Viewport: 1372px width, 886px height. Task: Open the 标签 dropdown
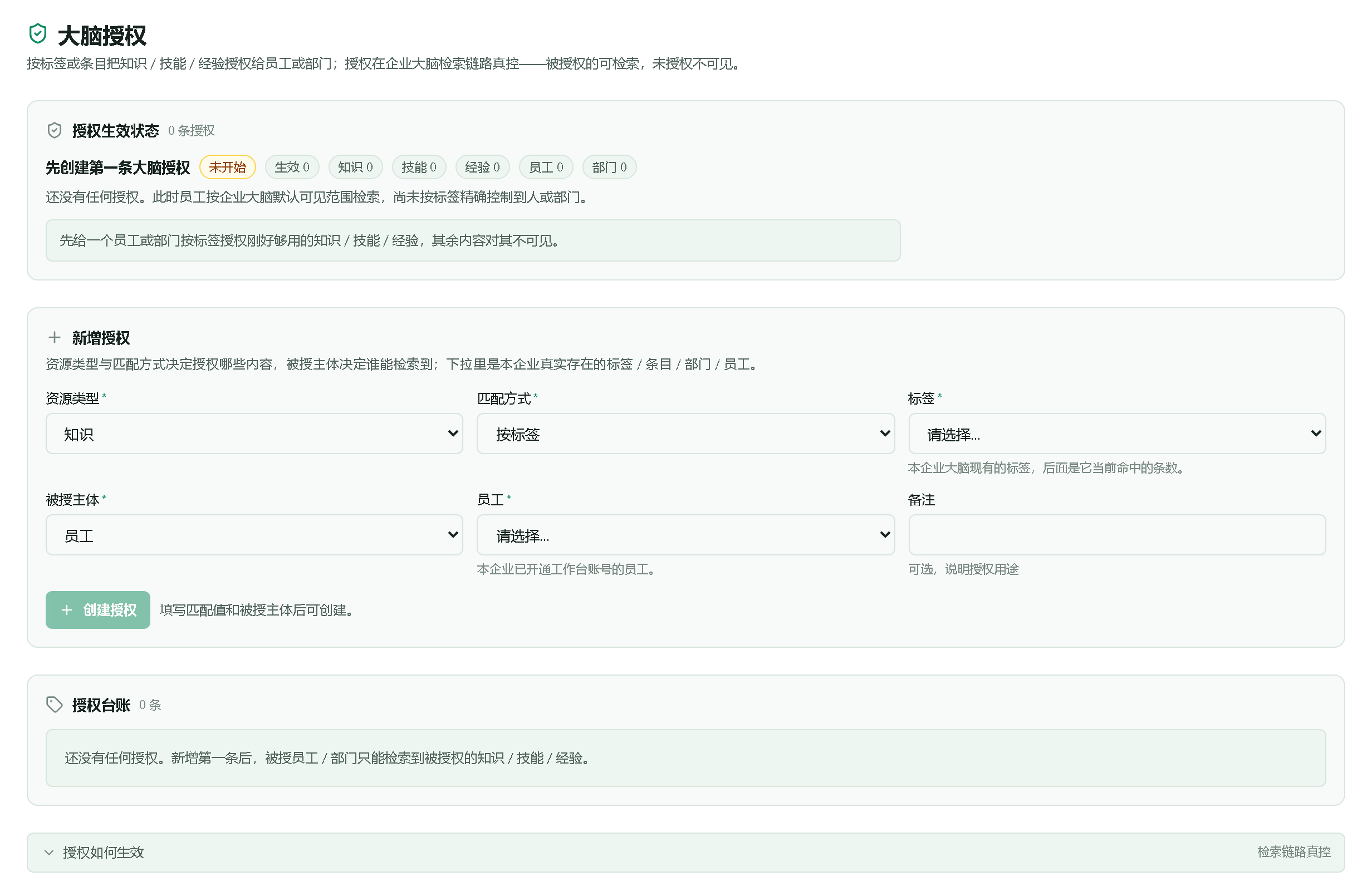click(1116, 434)
